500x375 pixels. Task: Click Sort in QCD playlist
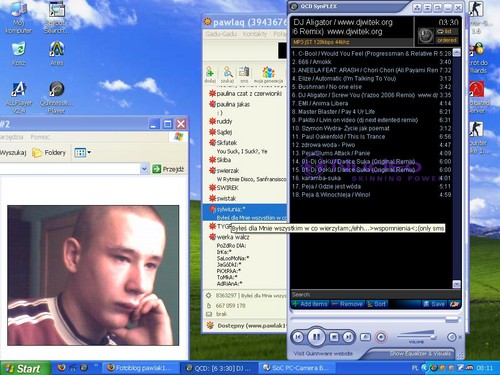[377, 304]
